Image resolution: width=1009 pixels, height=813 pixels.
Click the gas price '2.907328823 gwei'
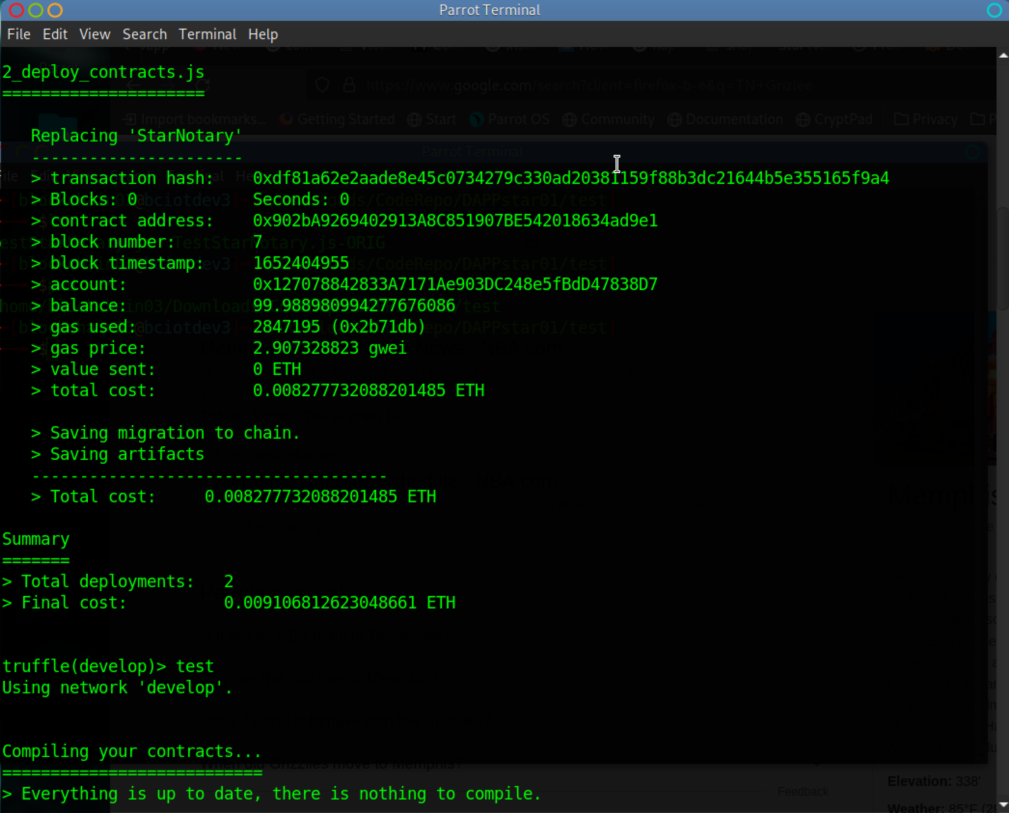329,348
